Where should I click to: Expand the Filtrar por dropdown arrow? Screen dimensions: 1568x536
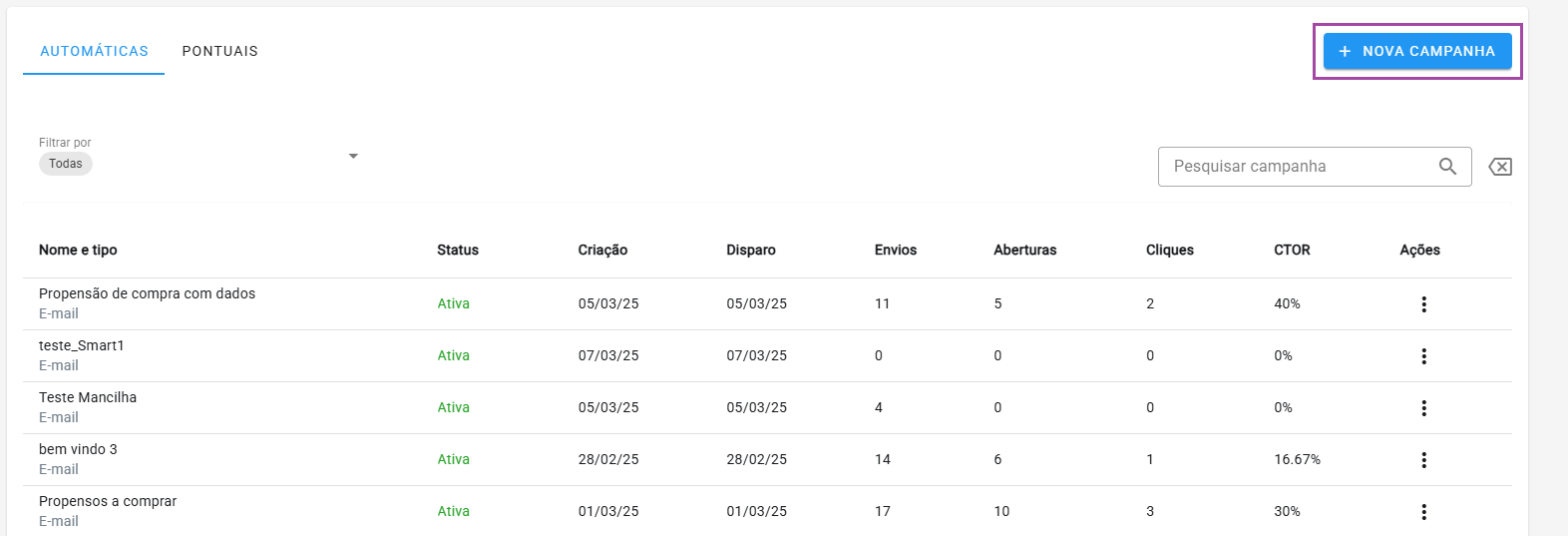tap(353, 157)
